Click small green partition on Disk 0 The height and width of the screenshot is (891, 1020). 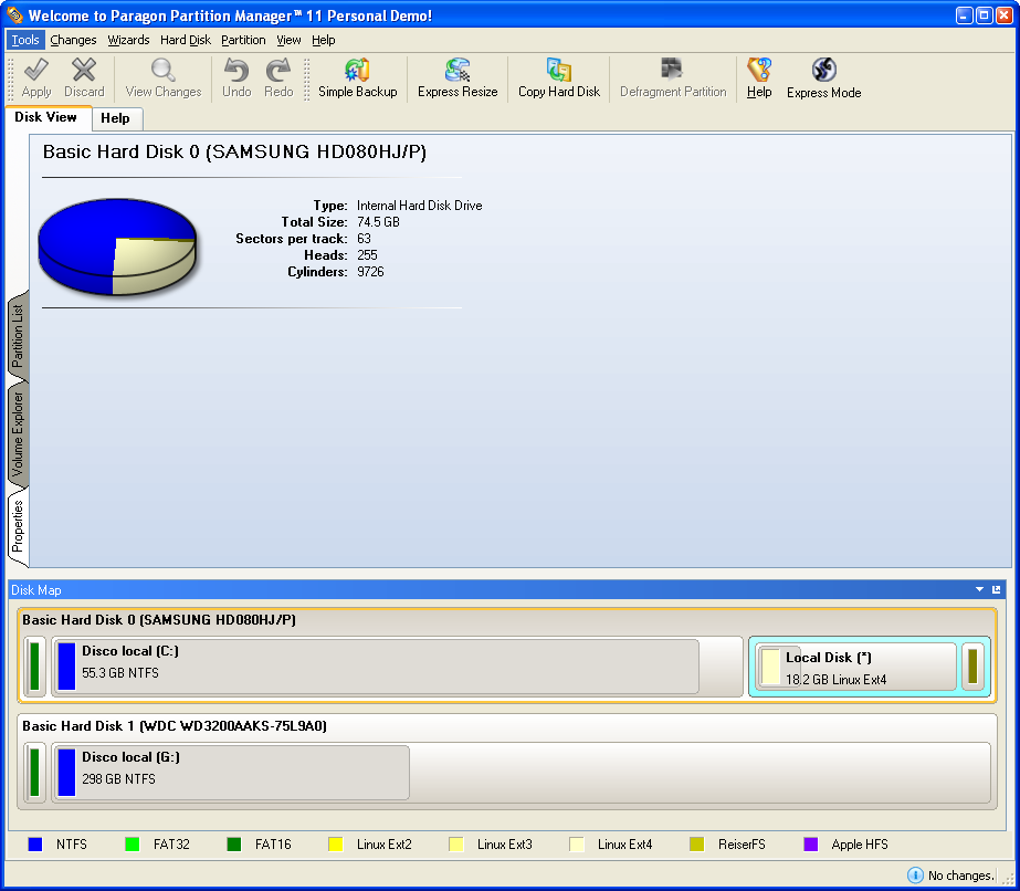pos(34,667)
